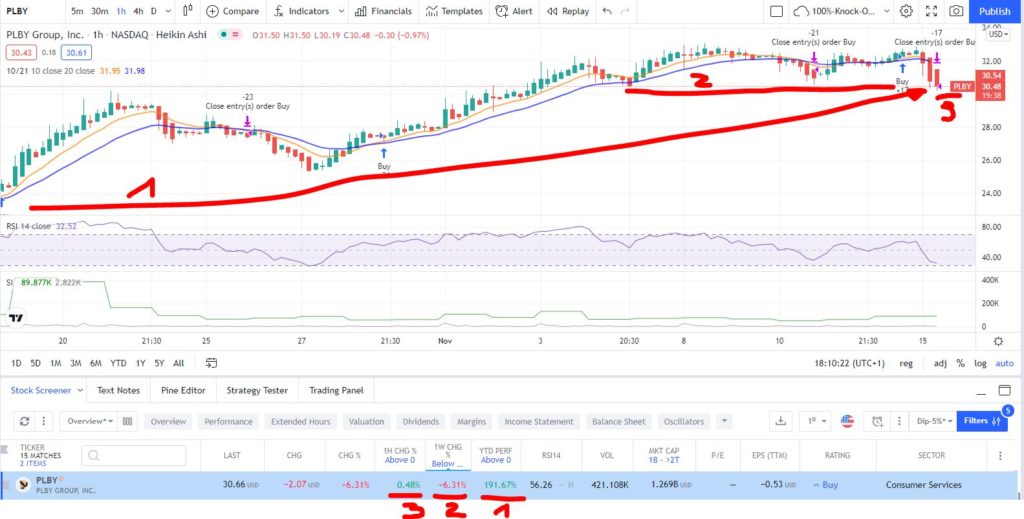Viewport: 1024px width, 519px height.
Task: Click the PLBY symbol search field
Action: pos(31,11)
